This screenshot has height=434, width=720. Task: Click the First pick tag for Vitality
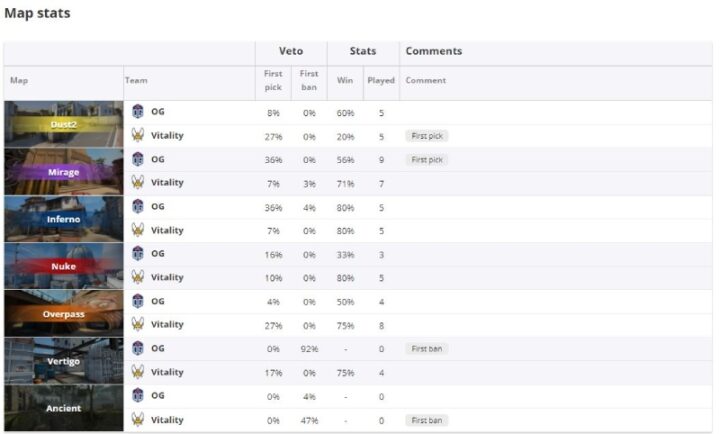(x=427, y=136)
